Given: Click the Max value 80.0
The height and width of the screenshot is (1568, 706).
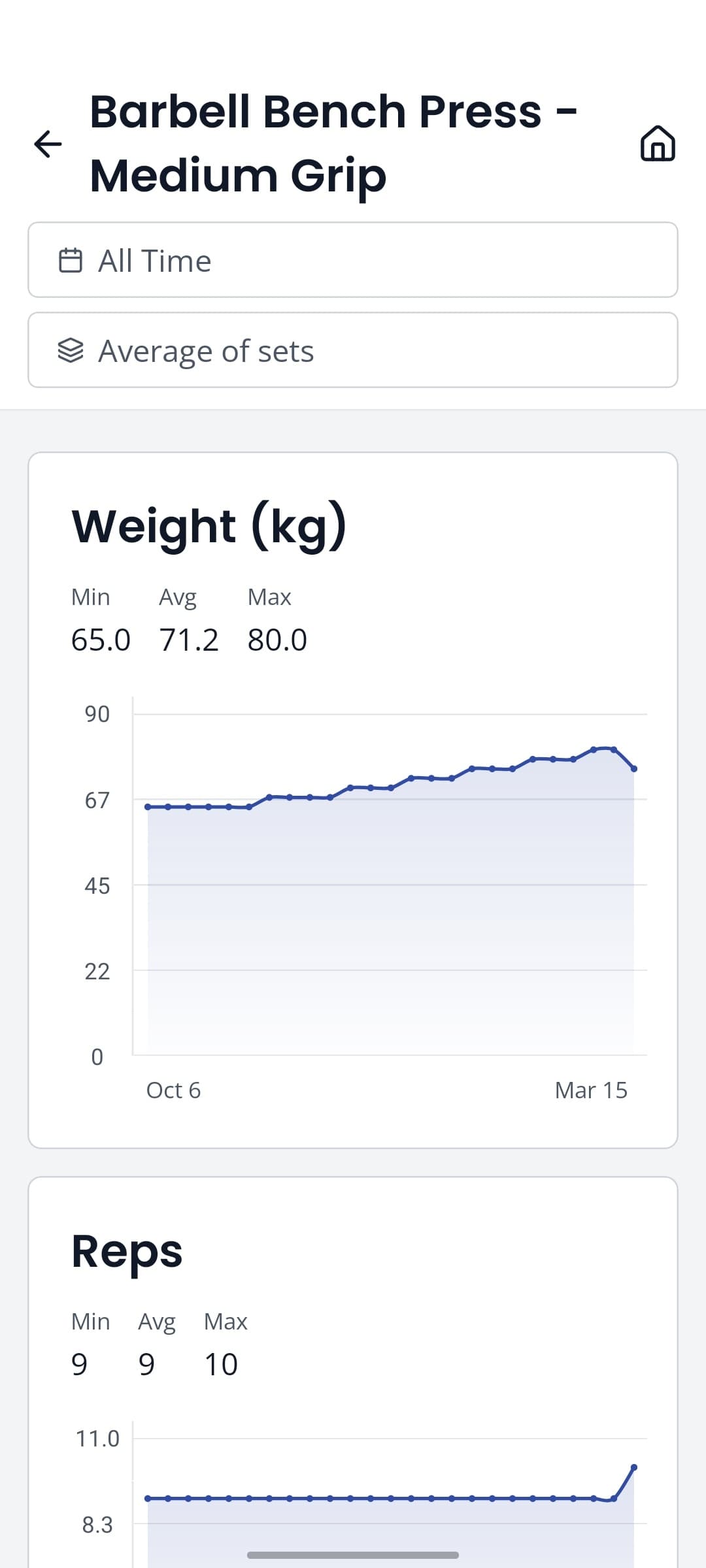Looking at the screenshot, I should (277, 639).
